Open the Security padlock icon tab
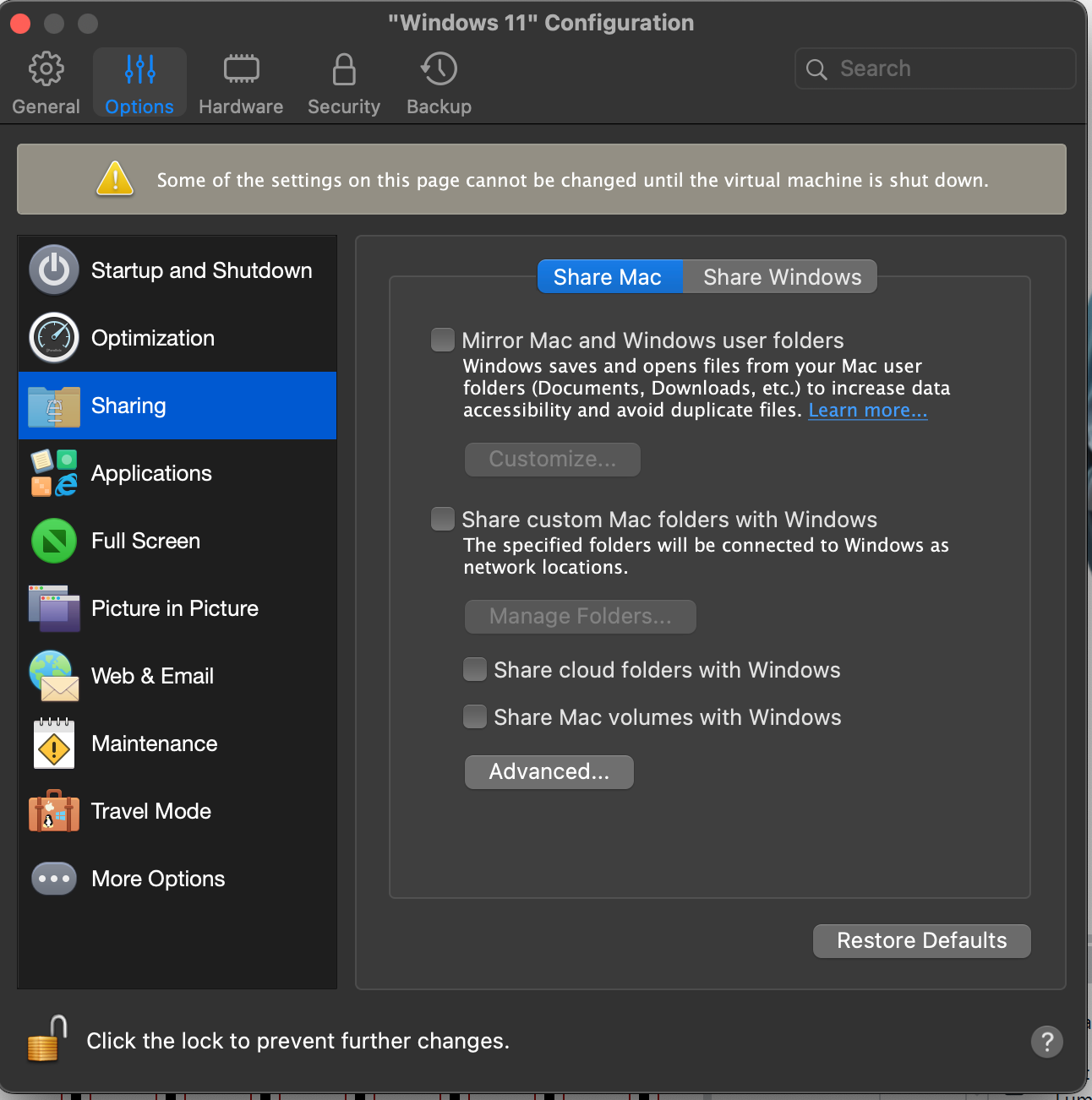 (344, 69)
